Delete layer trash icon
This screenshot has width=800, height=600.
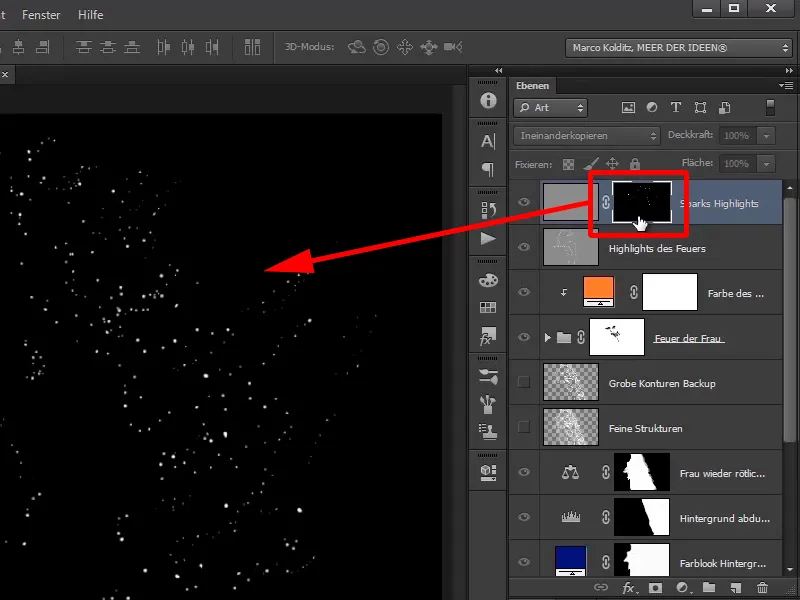tap(762, 588)
